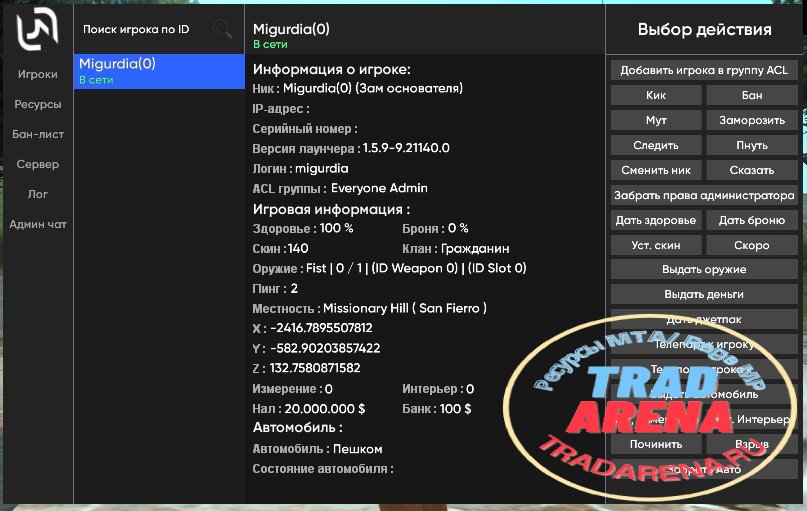807x511 pixels.
Task: Open the Лог section
Action: point(38,194)
